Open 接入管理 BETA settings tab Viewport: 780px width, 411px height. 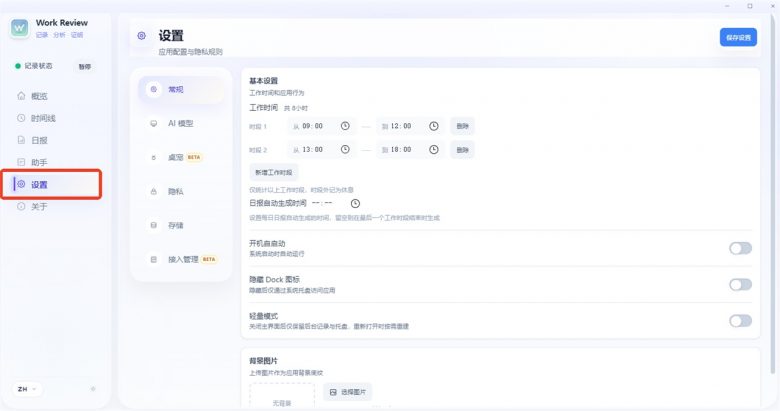pos(181,259)
